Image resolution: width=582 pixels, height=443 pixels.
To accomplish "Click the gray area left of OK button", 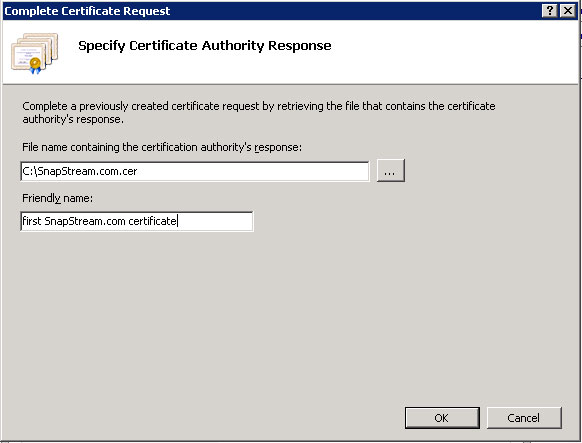I will click(x=204, y=418).
